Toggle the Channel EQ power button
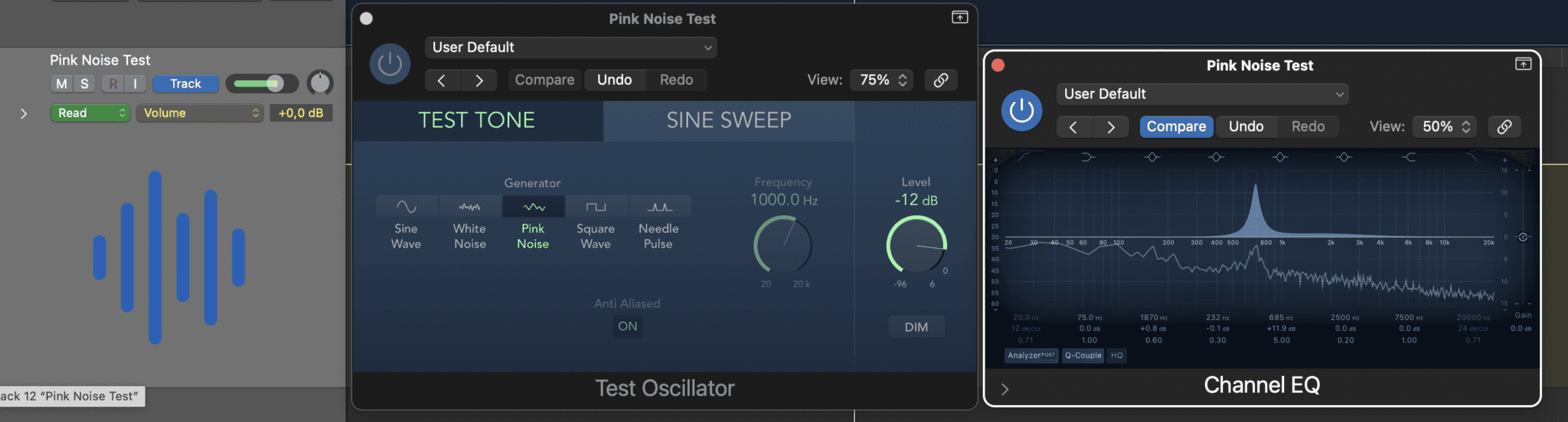The height and width of the screenshot is (422, 1568). (x=1021, y=111)
